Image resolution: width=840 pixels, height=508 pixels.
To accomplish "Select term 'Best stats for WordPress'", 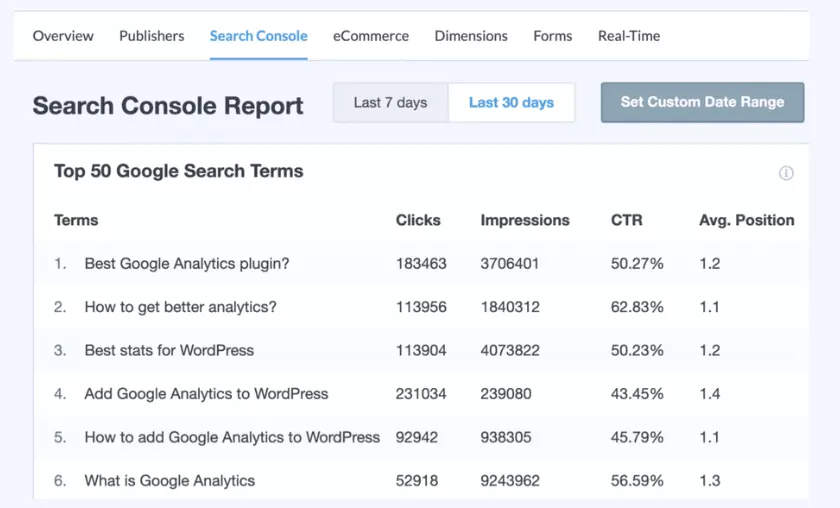I will click(169, 350).
